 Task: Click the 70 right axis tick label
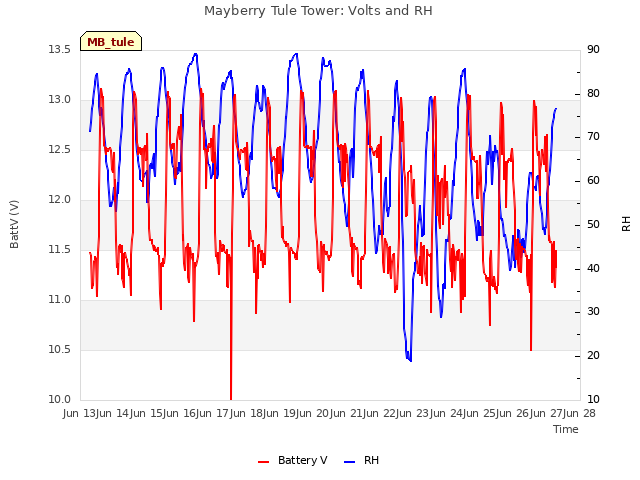coord(593,137)
